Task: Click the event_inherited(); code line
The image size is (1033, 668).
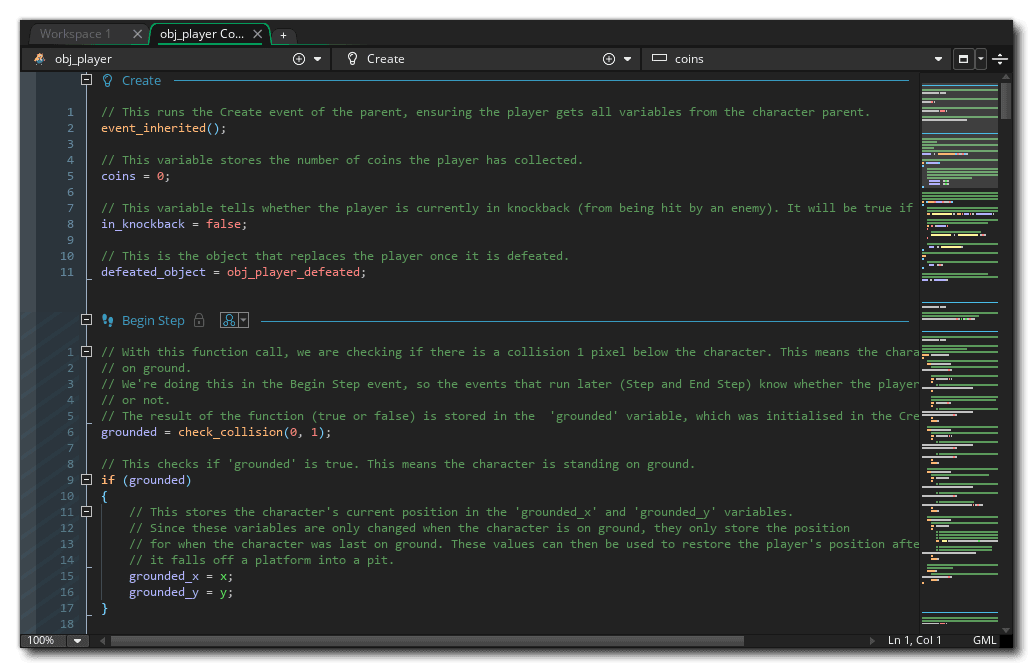Action: pyautogui.click(x=163, y=128)
